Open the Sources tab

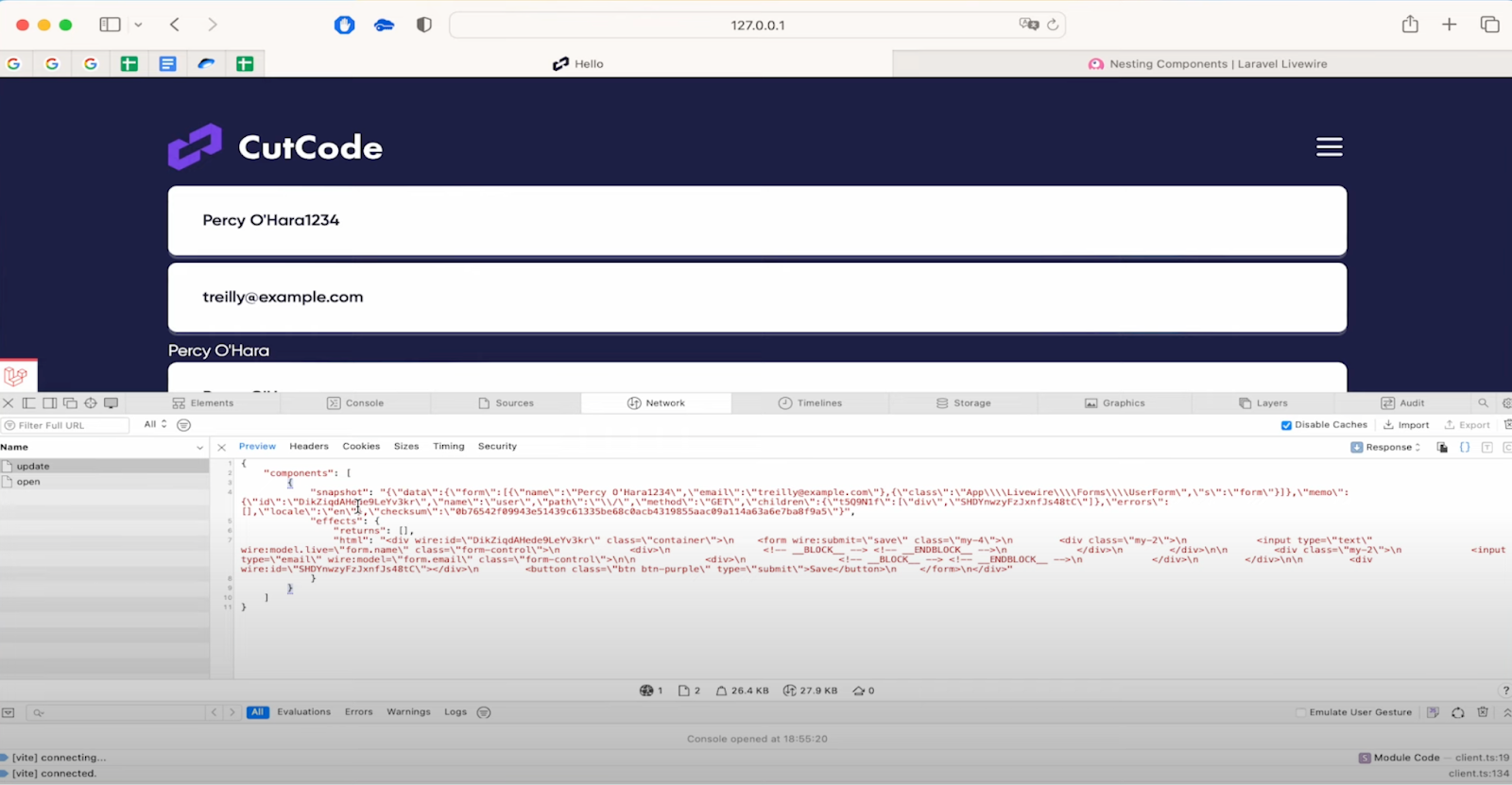click(506, 402)
